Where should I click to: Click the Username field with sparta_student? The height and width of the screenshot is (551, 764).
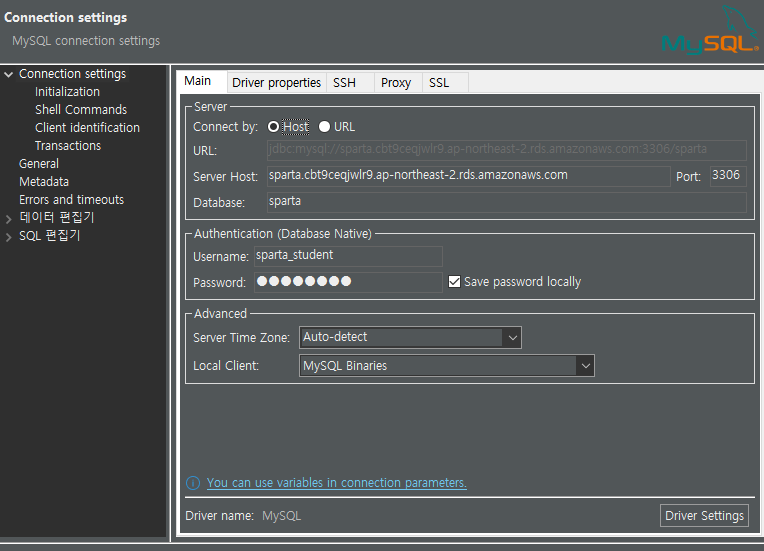coord(348,256)
